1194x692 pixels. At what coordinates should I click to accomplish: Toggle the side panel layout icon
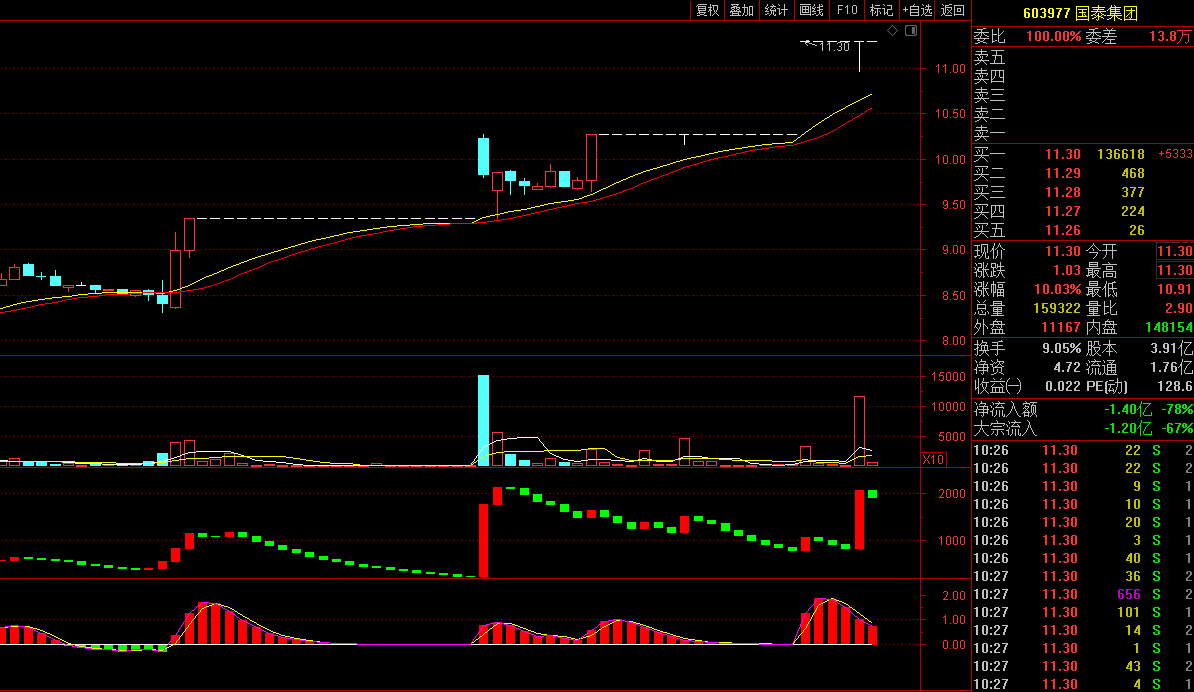coord(911,30)
